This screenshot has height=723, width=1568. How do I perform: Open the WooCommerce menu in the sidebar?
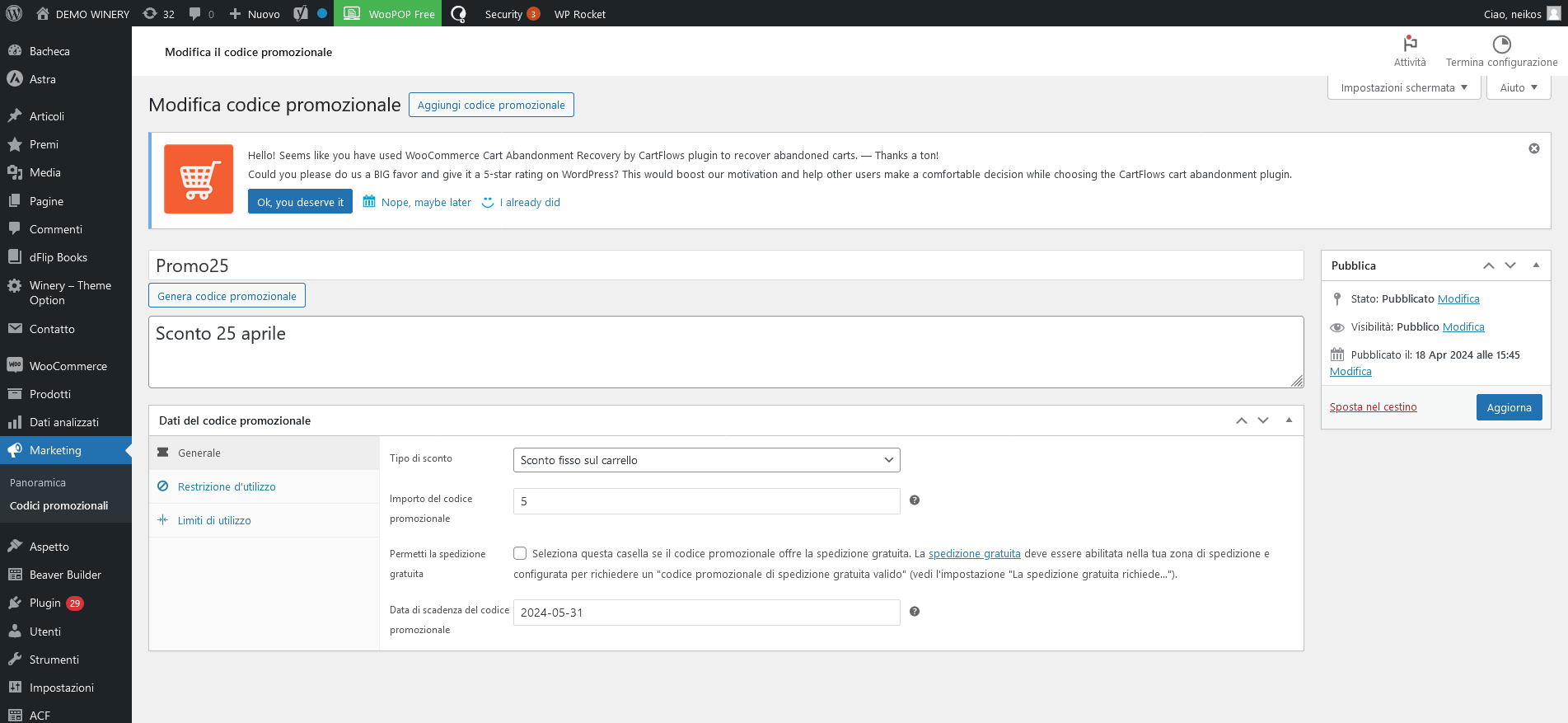[68, 366]
